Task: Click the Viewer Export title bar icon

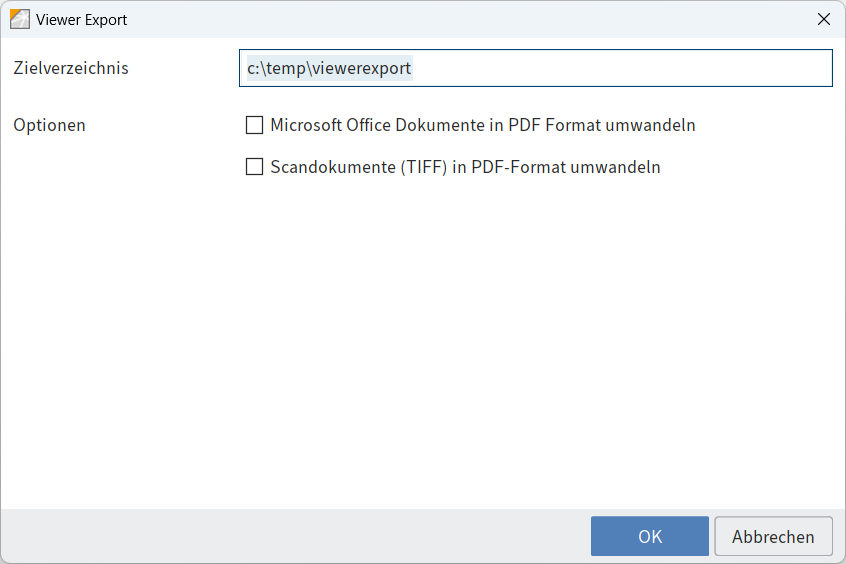Action: 19,19
